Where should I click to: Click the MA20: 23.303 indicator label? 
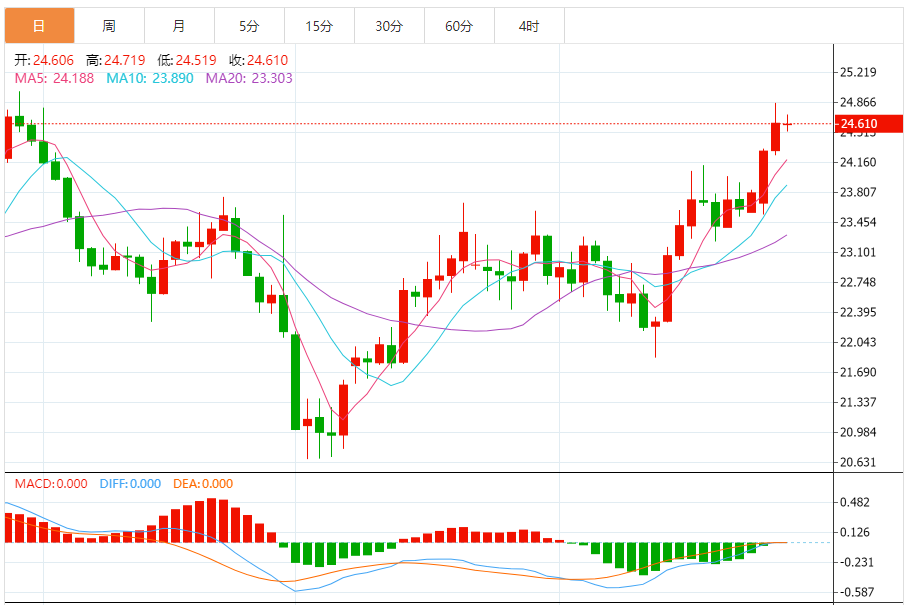249,78
